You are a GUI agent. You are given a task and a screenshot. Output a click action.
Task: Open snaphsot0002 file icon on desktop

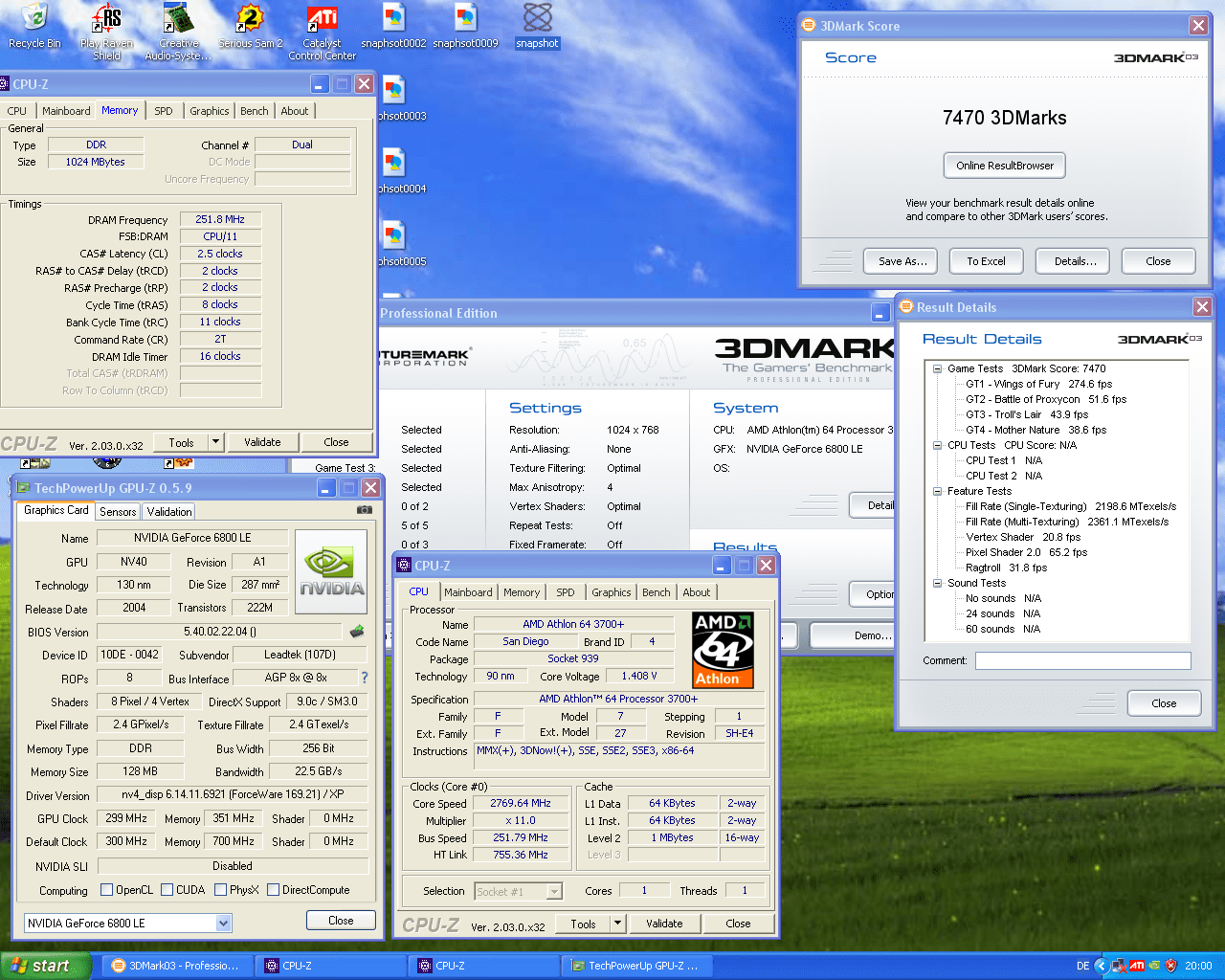393,25
